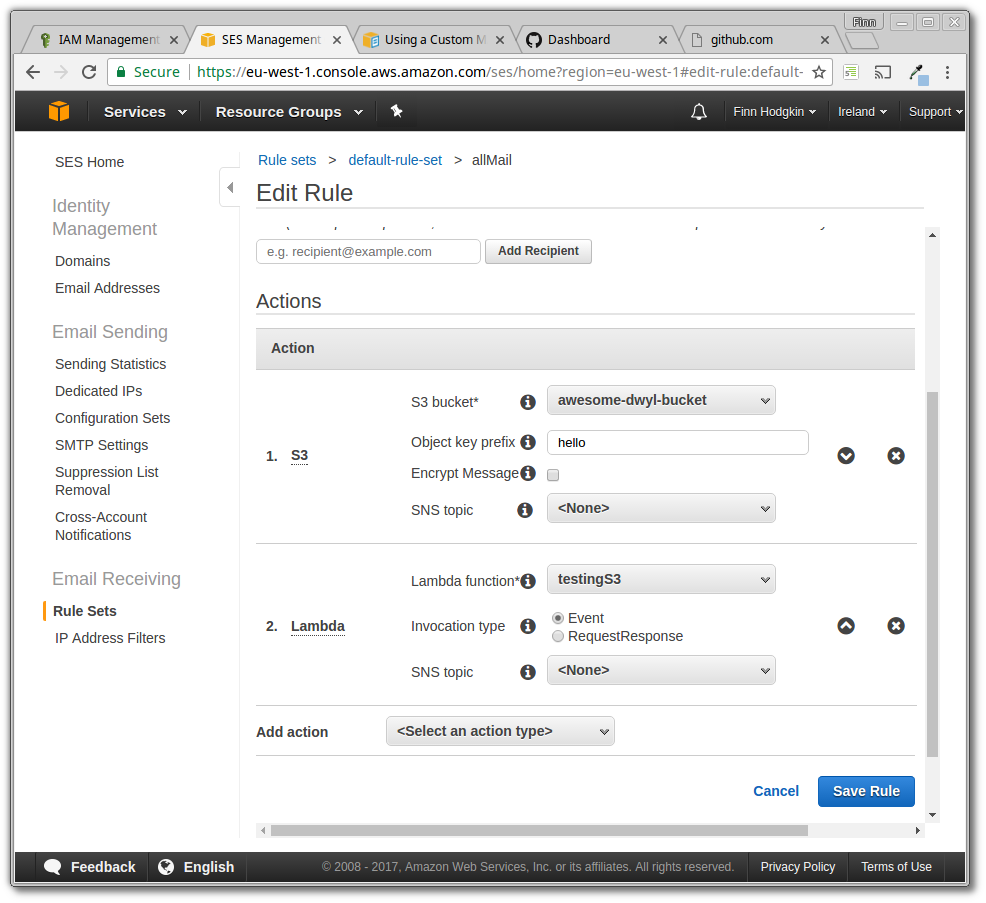Click the AWS logo cube icon
Viewport: 986px width, 903px height.
click(59, 111)
